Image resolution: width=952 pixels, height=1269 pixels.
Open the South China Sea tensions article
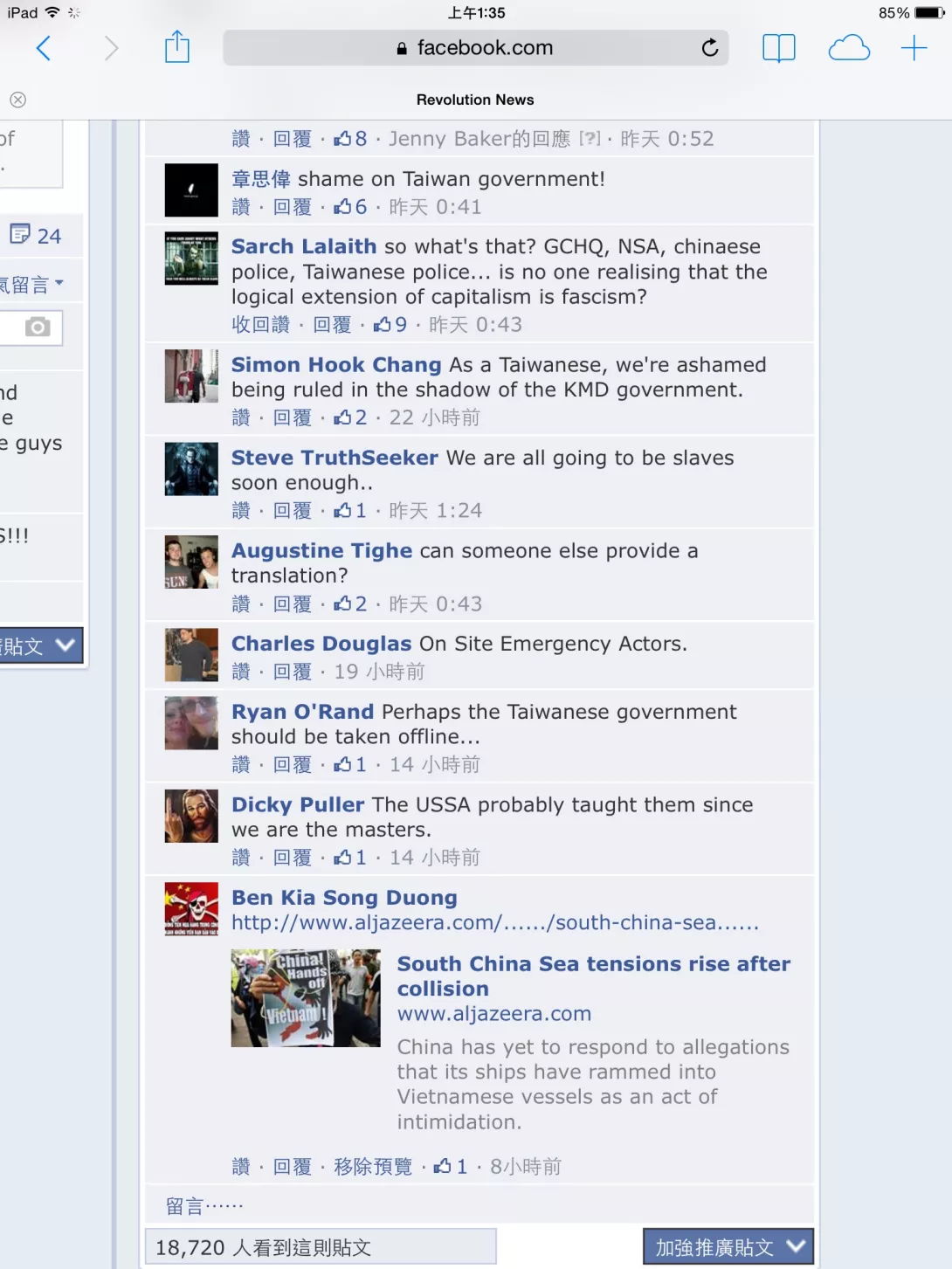click(x=594, y=976)
